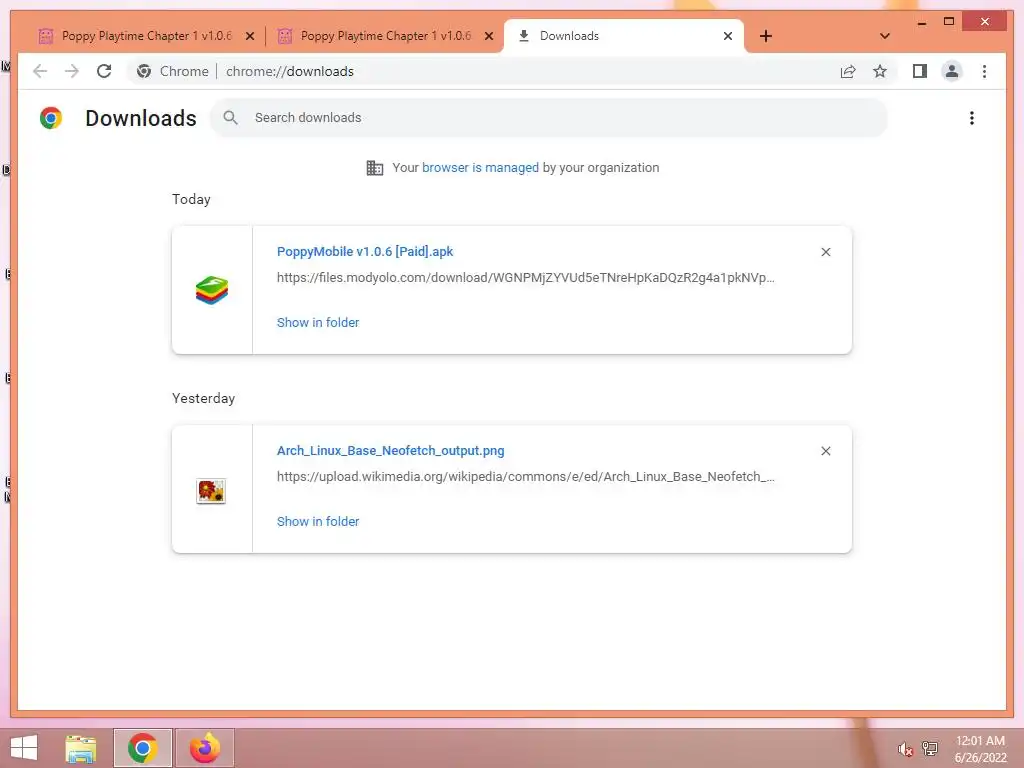
Task: Maximize the Chrome window
Action: point(949,22)
